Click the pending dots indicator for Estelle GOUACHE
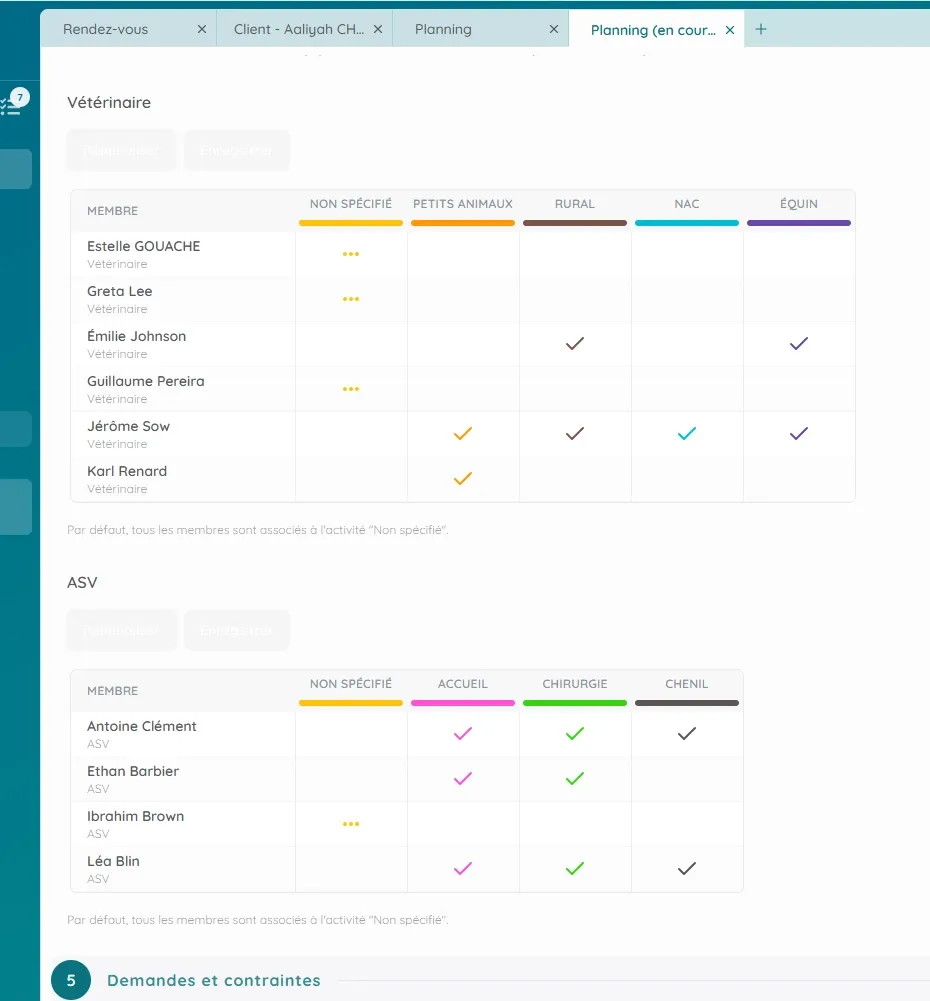Image resolution: width=930 pixels, height=1001 pixels. pyautogui.click(x=350, y=254)
